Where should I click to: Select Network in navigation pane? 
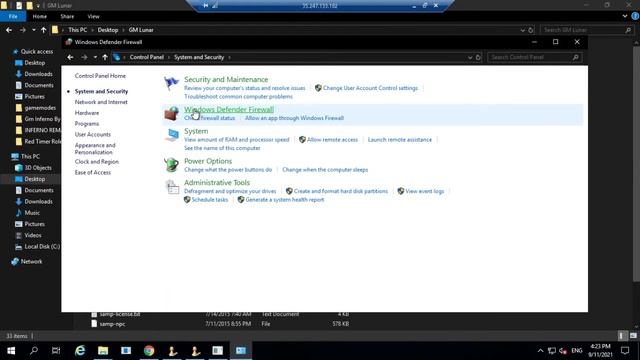[x=31, y=262]
